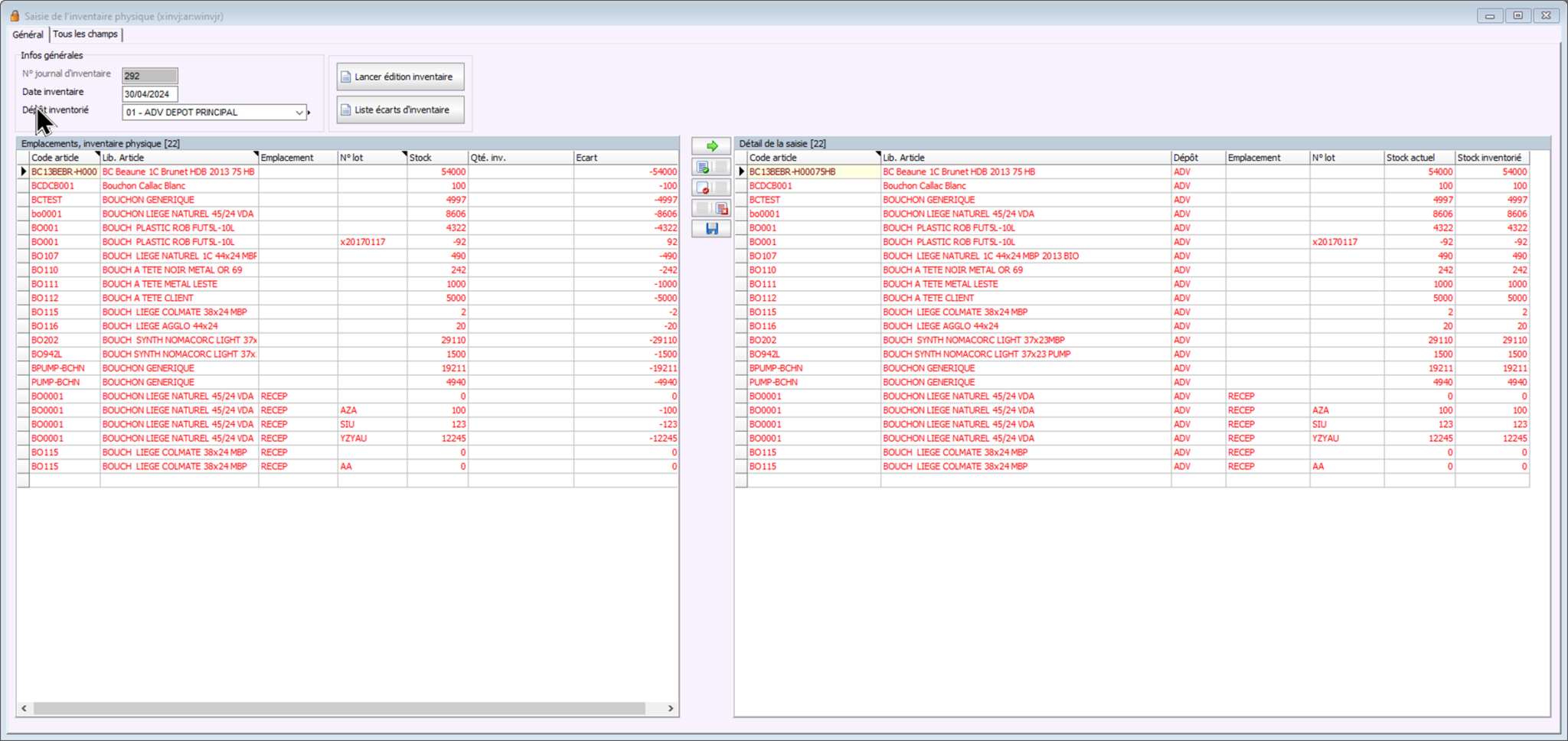Click Liste écarts d'inventaire button

click(x=400, y=110)
